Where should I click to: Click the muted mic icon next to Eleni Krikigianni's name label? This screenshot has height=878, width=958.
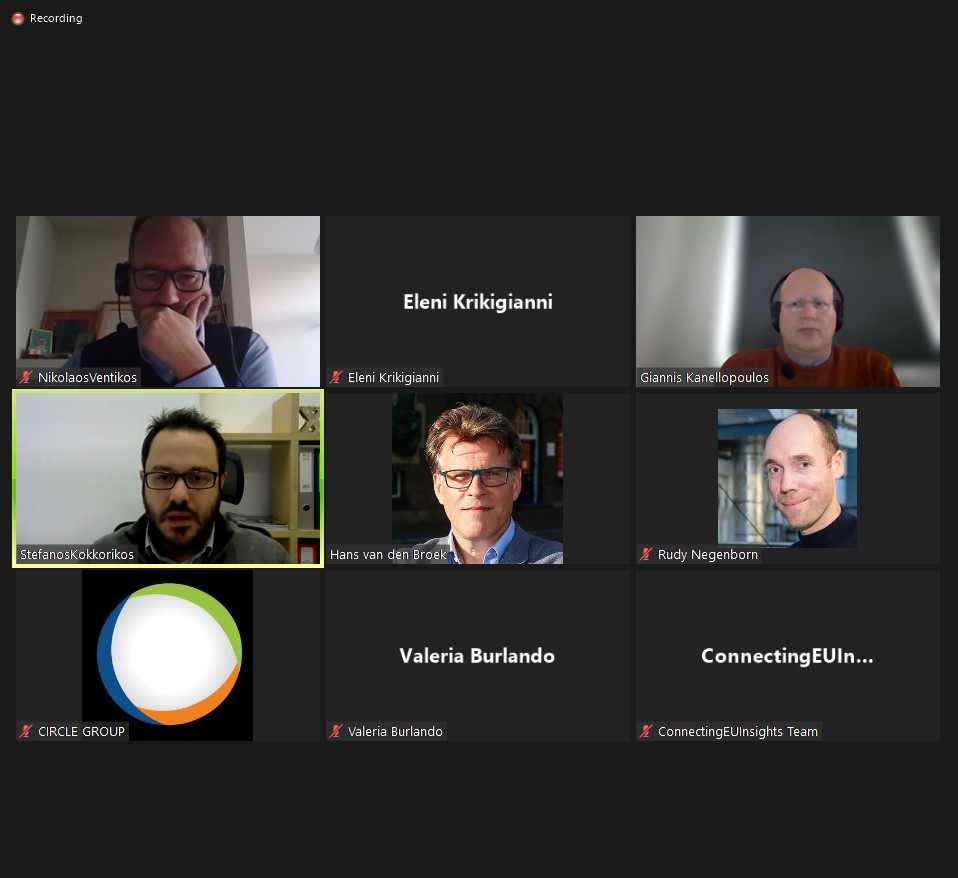click(x=336, y=377)
